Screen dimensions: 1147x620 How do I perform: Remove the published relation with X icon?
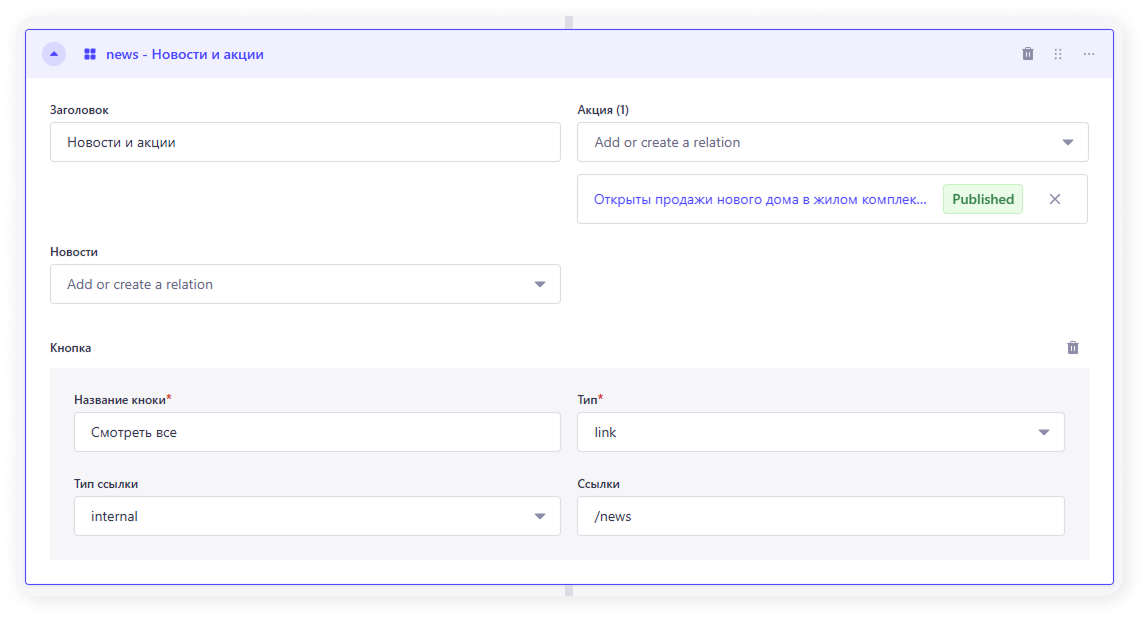1054,199
